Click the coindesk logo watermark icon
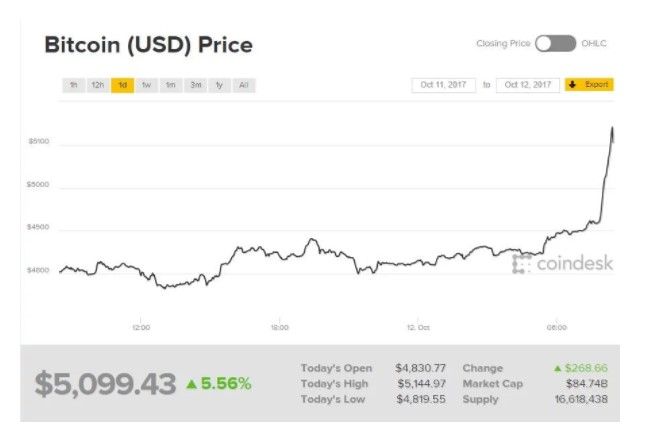The width and height of the screenshot is (646, 439). 522,264
